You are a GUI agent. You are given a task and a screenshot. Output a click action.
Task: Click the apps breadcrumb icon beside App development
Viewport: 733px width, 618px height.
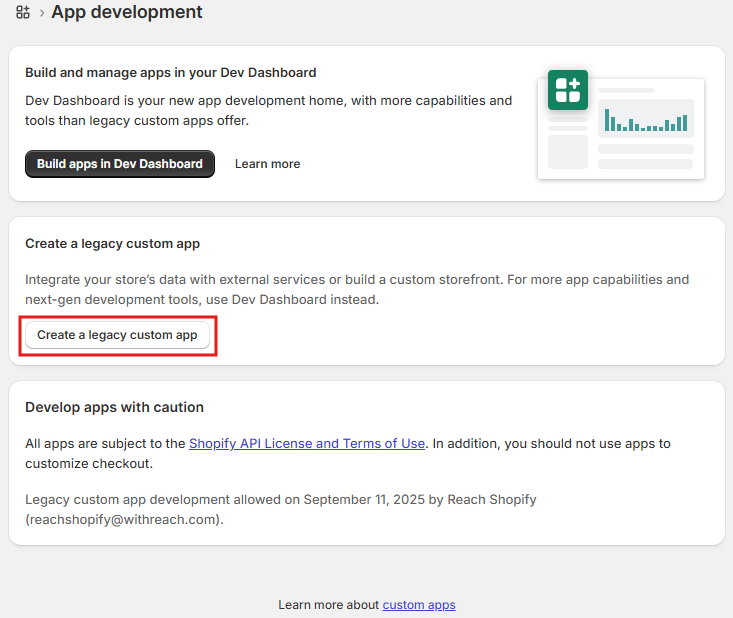coord(23,12)
